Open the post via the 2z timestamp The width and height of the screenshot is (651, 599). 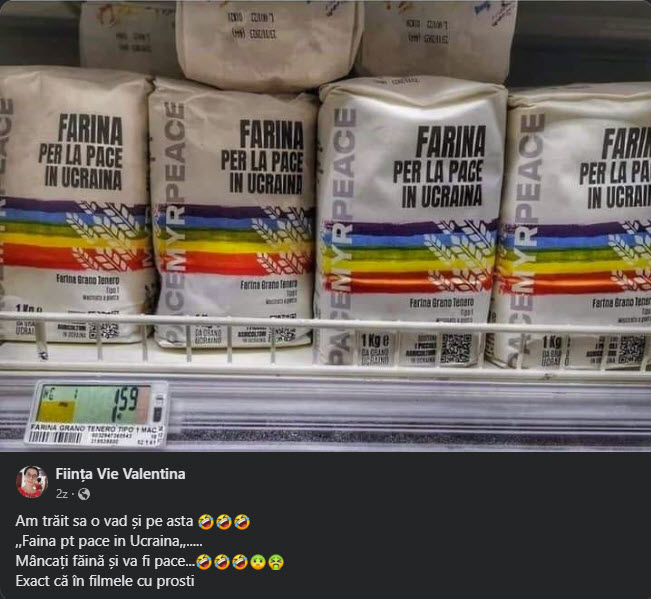click(x=61, y=494)
